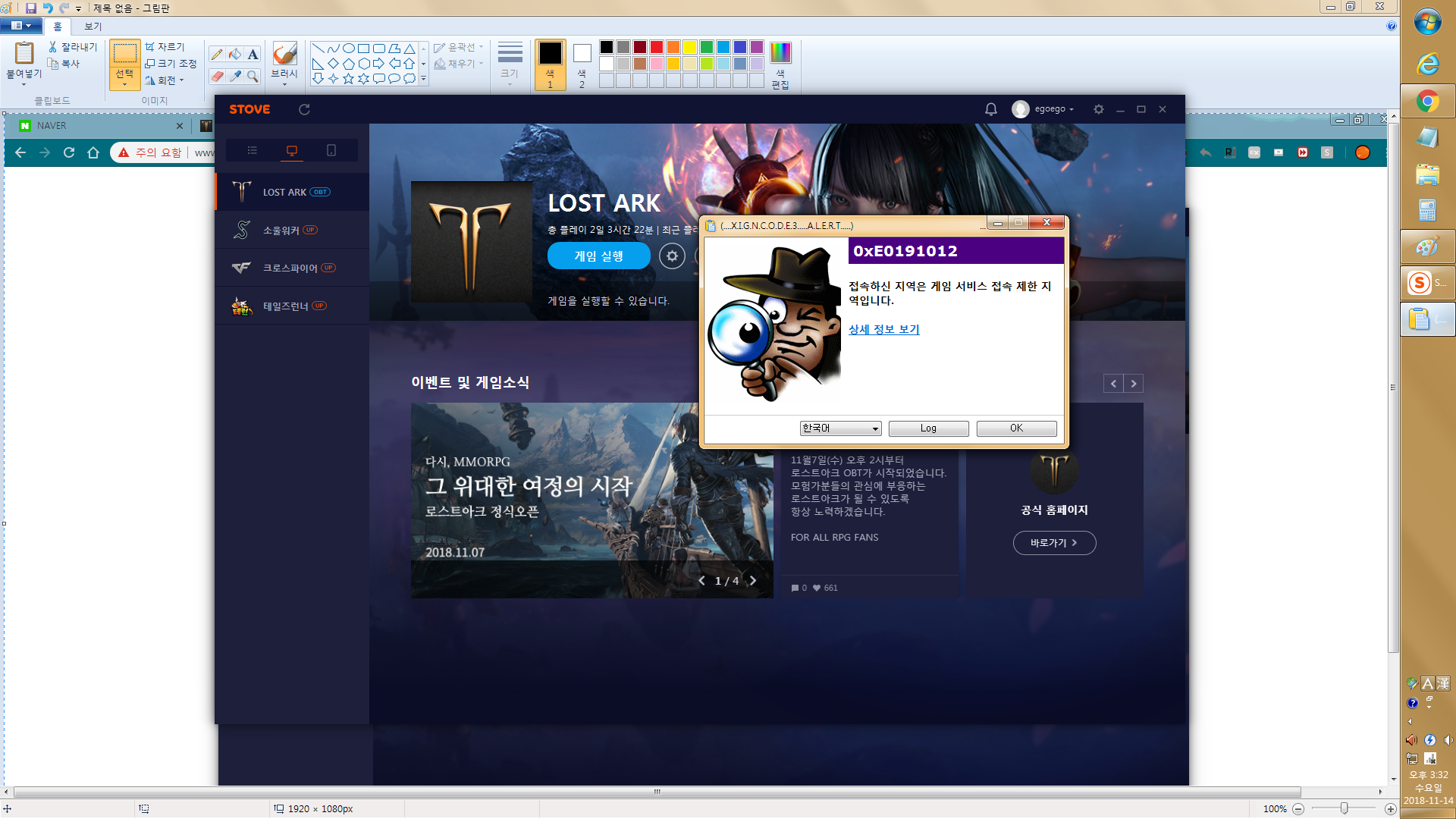Open Internet Explorer from the taskbar
The width and height of the screenshot is (1456, 819).
[x=1427, y=64]
